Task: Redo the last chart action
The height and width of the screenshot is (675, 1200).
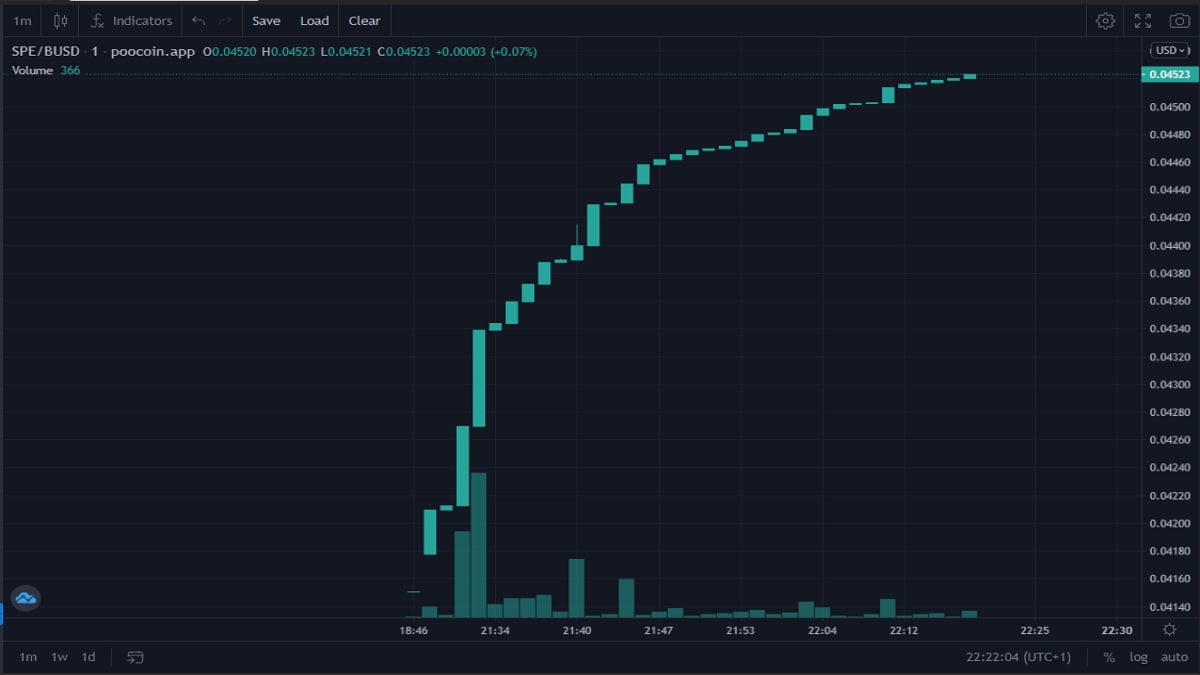Action: tap(225, 20)
